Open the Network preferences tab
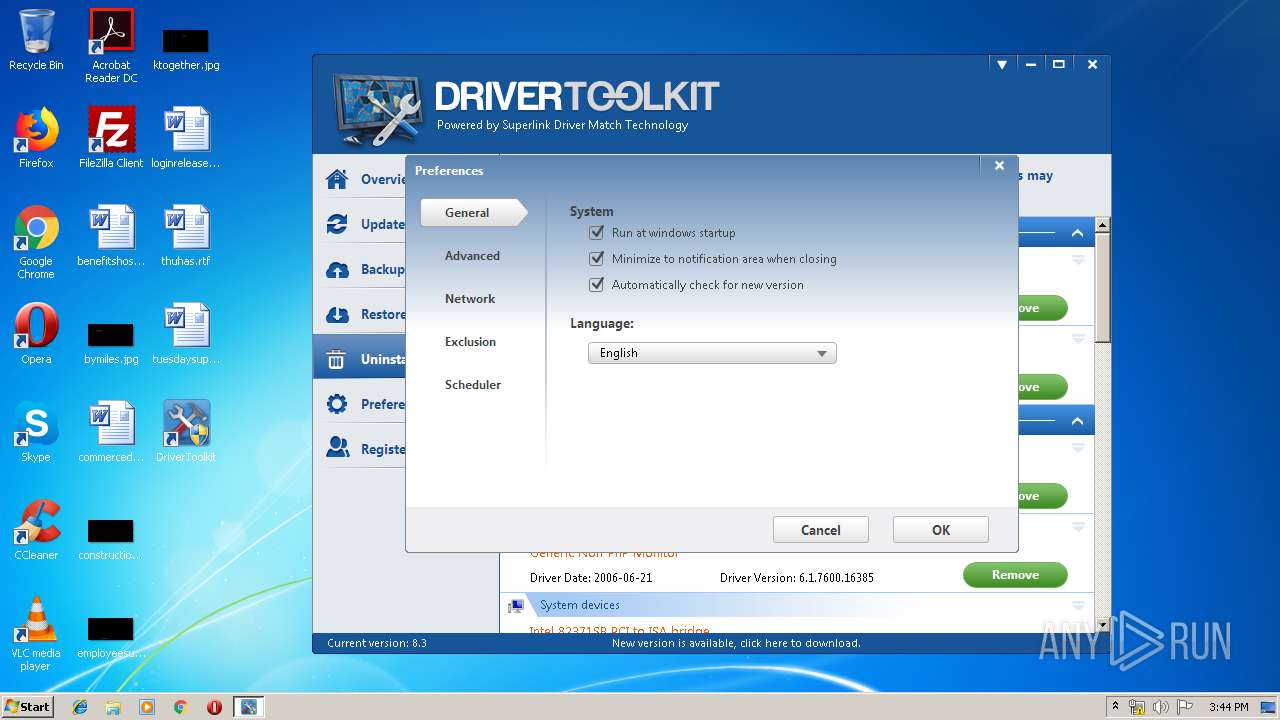Screen dimensions: 1280x720 [470, 299]
